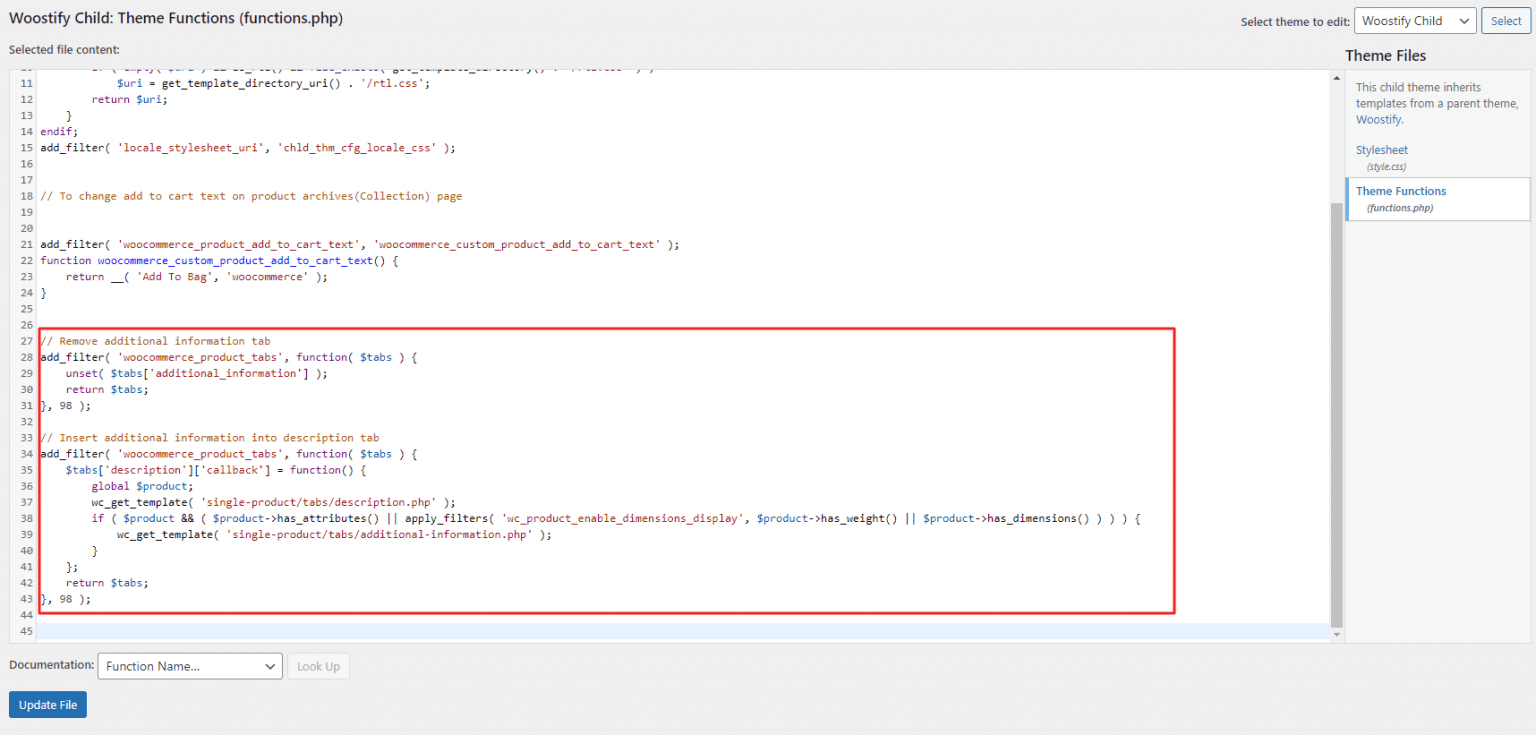Click line number 27 in gutter
This screenshot has height=735, width=1536.
click(x=27, y=341)
